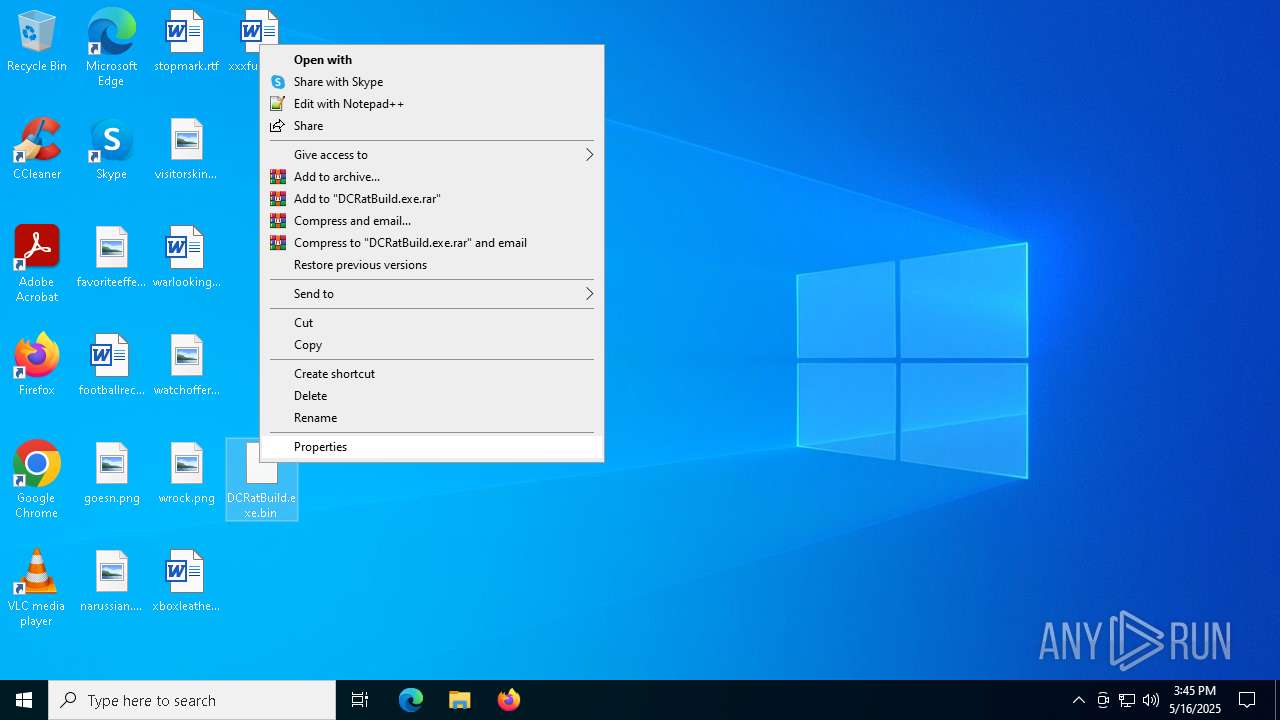Expand the Give access to submenu
The width and height of the screenshot is (1280, 720).
432,155
